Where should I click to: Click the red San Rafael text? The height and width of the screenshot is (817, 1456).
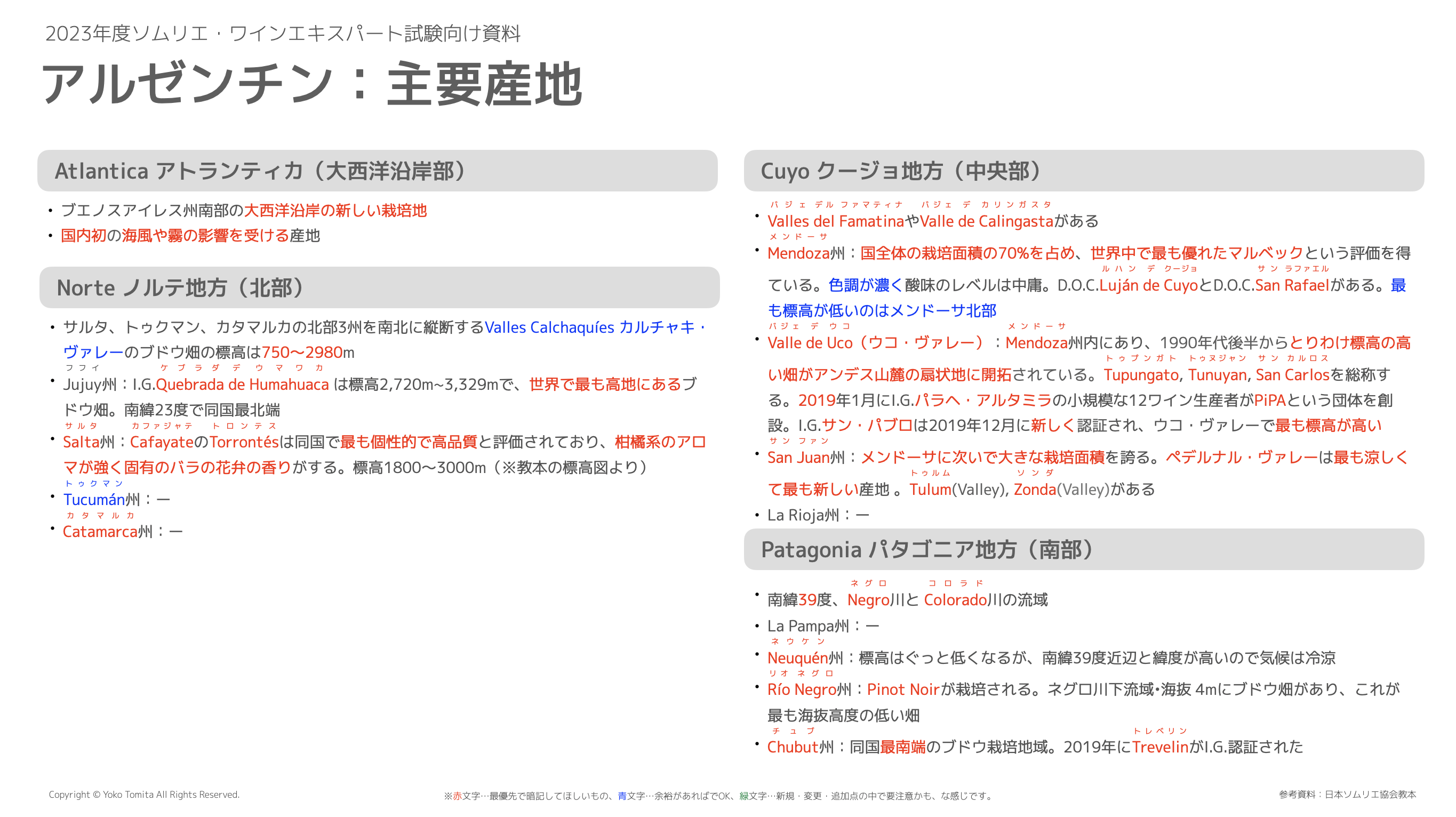(x=1292, y=285)
